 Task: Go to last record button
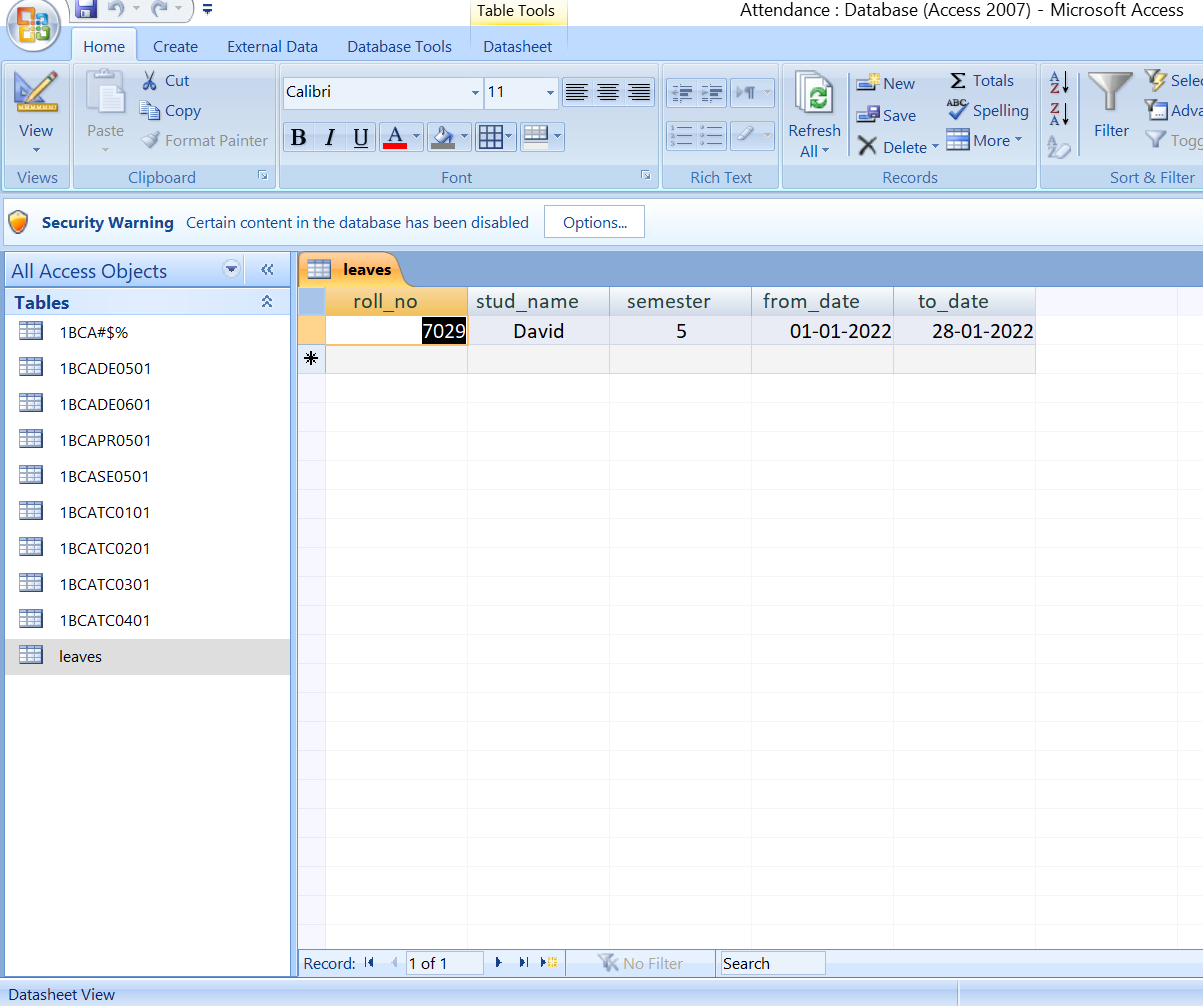click(x=524, y=963)
